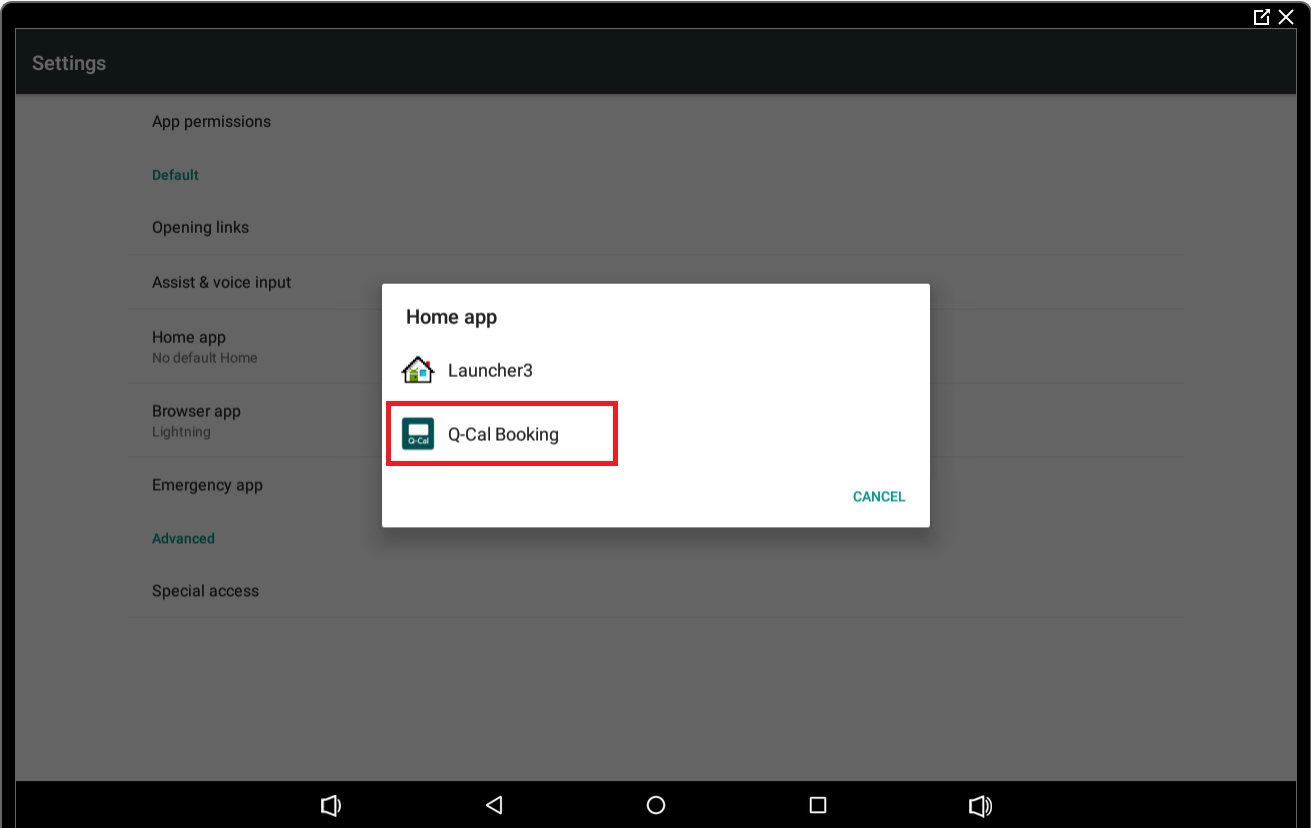Click the Home app dialog title
Screen dimensions: 1311x828
point(451,317)
